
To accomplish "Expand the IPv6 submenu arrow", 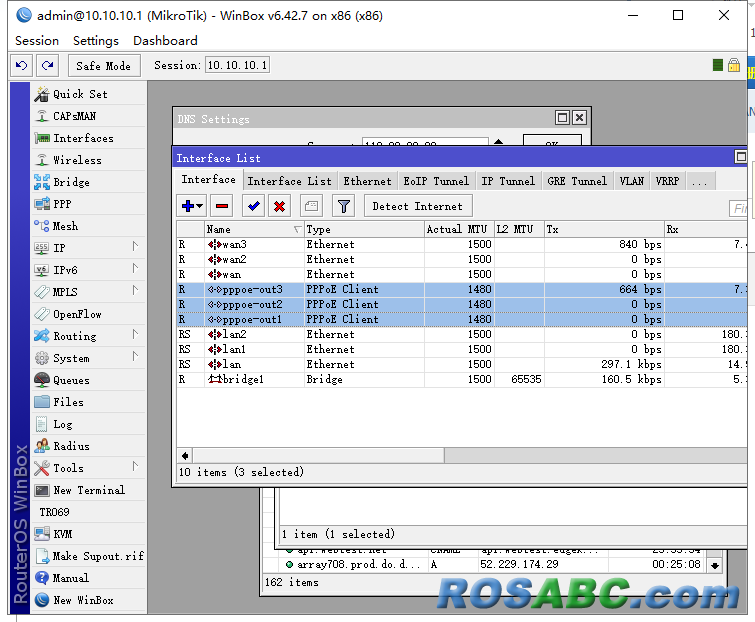I will coord(135,269).
